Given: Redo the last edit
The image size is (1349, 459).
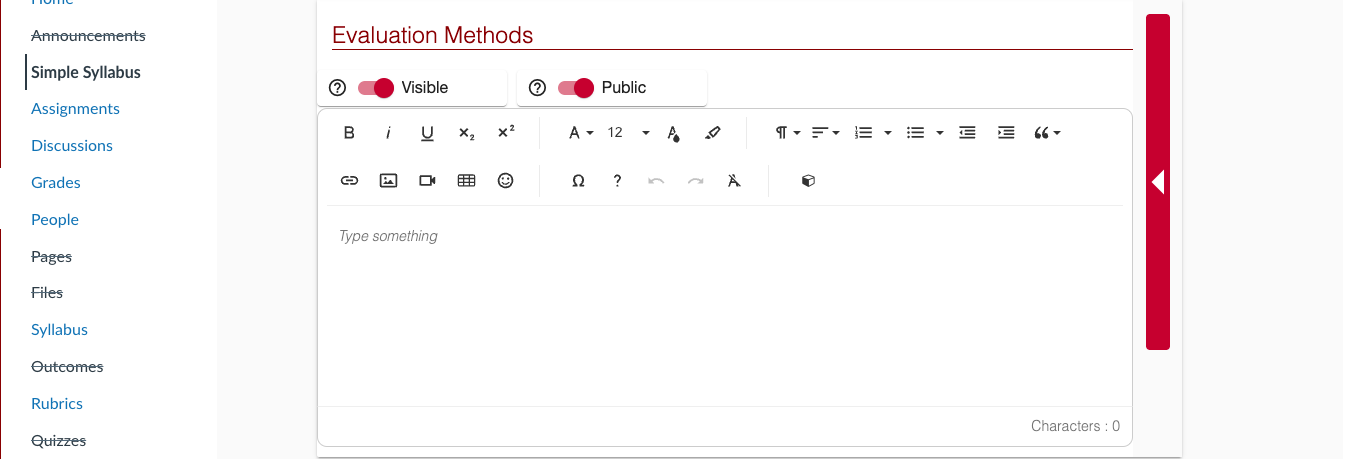Looking at the screenshot, I should point(695,181).
